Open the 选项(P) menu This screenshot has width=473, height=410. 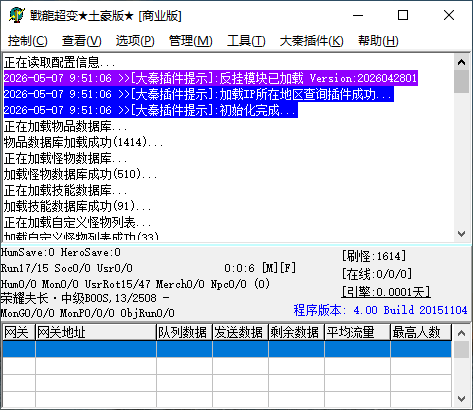(135, 41)
